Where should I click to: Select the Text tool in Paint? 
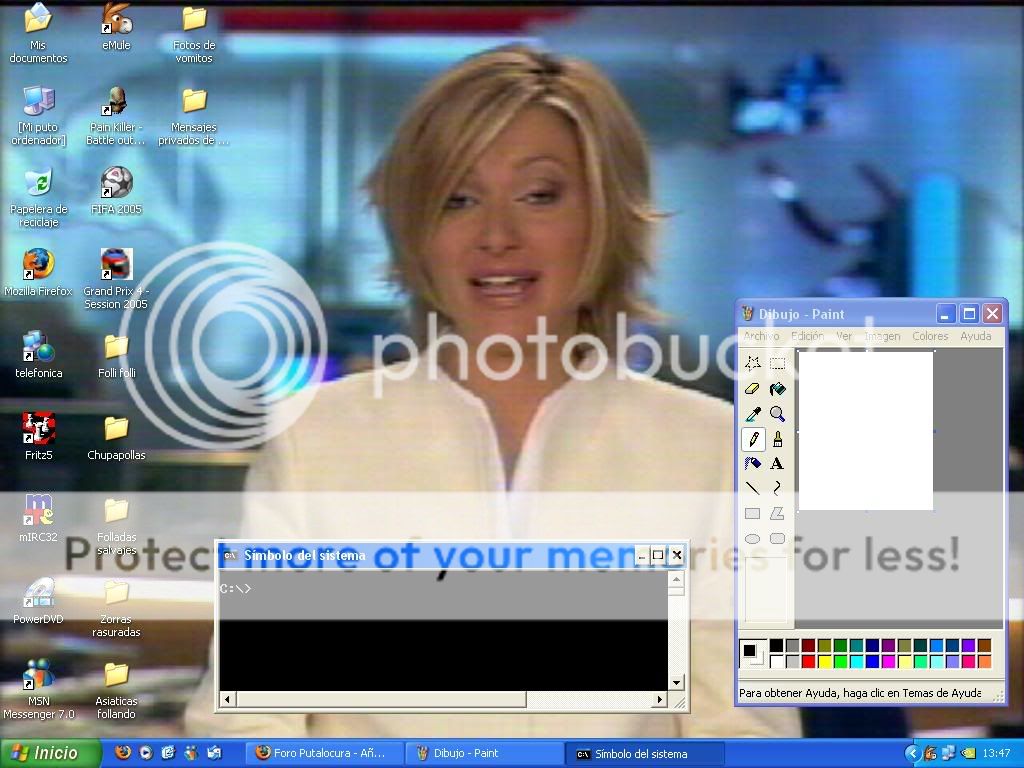click(x=777, y=464)
